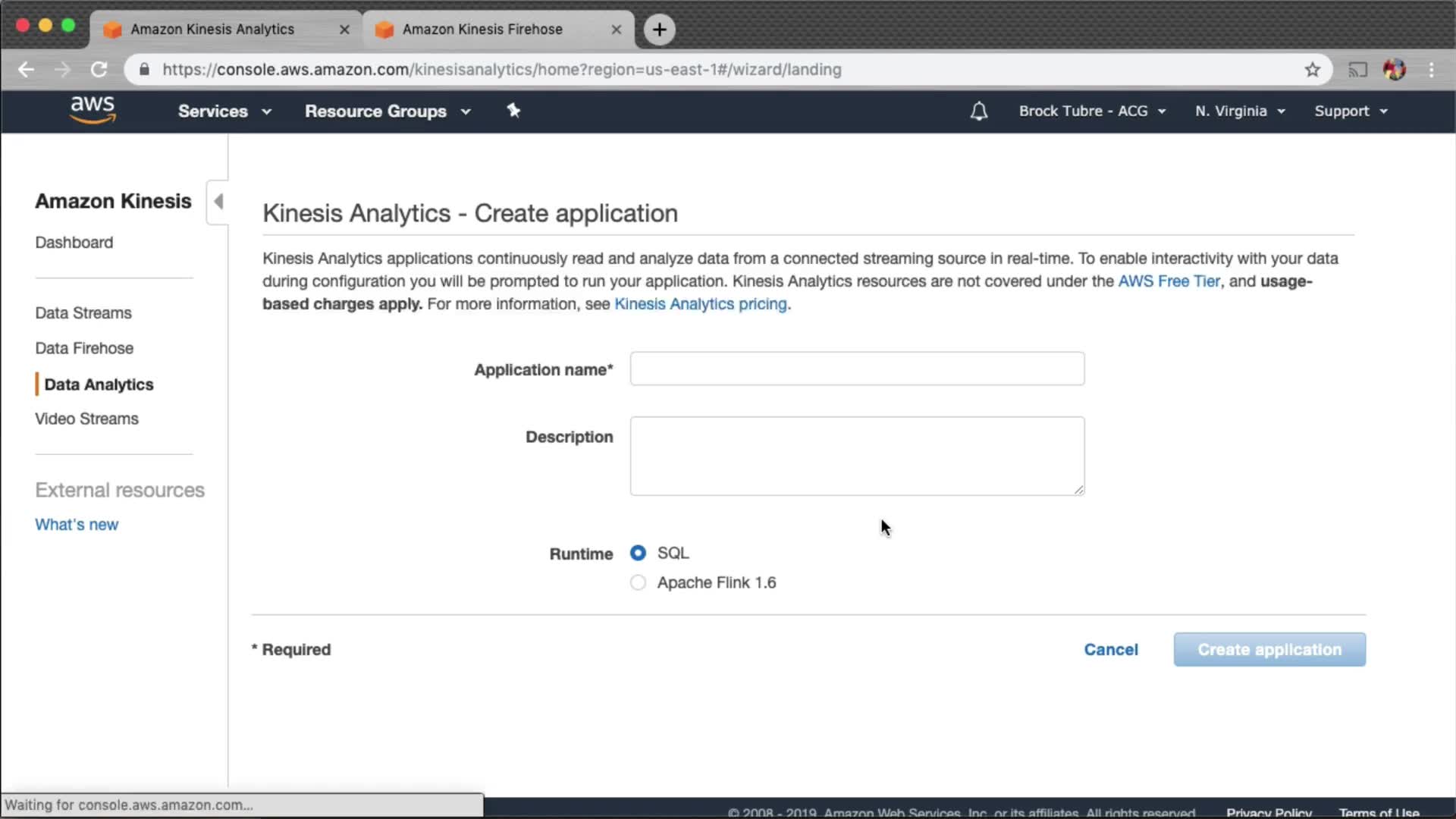Click the Application name input field
Image resolution: width=1456 pixels, height=819 pixels.
(x=857, y=369)
